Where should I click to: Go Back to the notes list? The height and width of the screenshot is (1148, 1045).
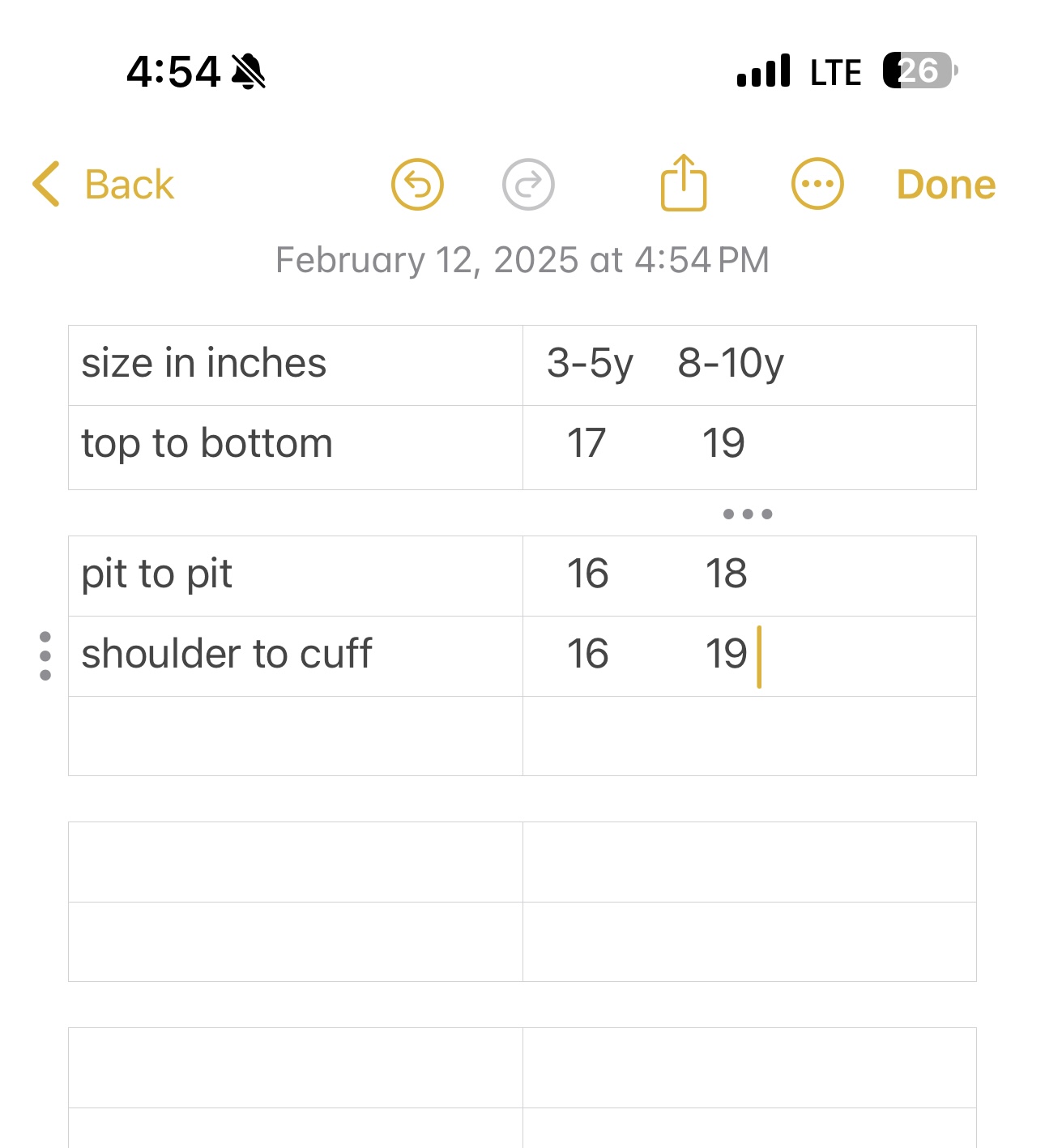(x=103, y=184)
